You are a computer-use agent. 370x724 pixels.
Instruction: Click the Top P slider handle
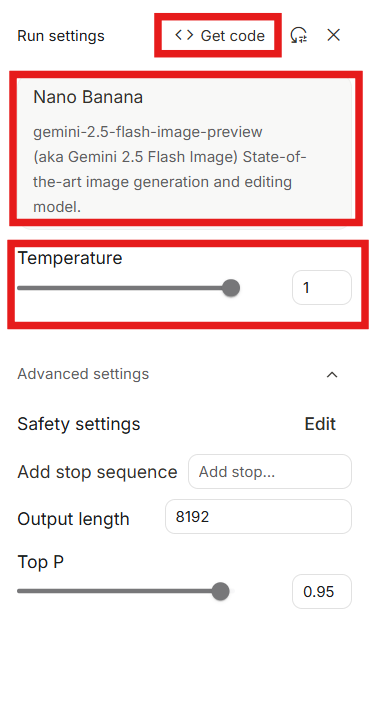pyautogui.click(x=220, y=591)
